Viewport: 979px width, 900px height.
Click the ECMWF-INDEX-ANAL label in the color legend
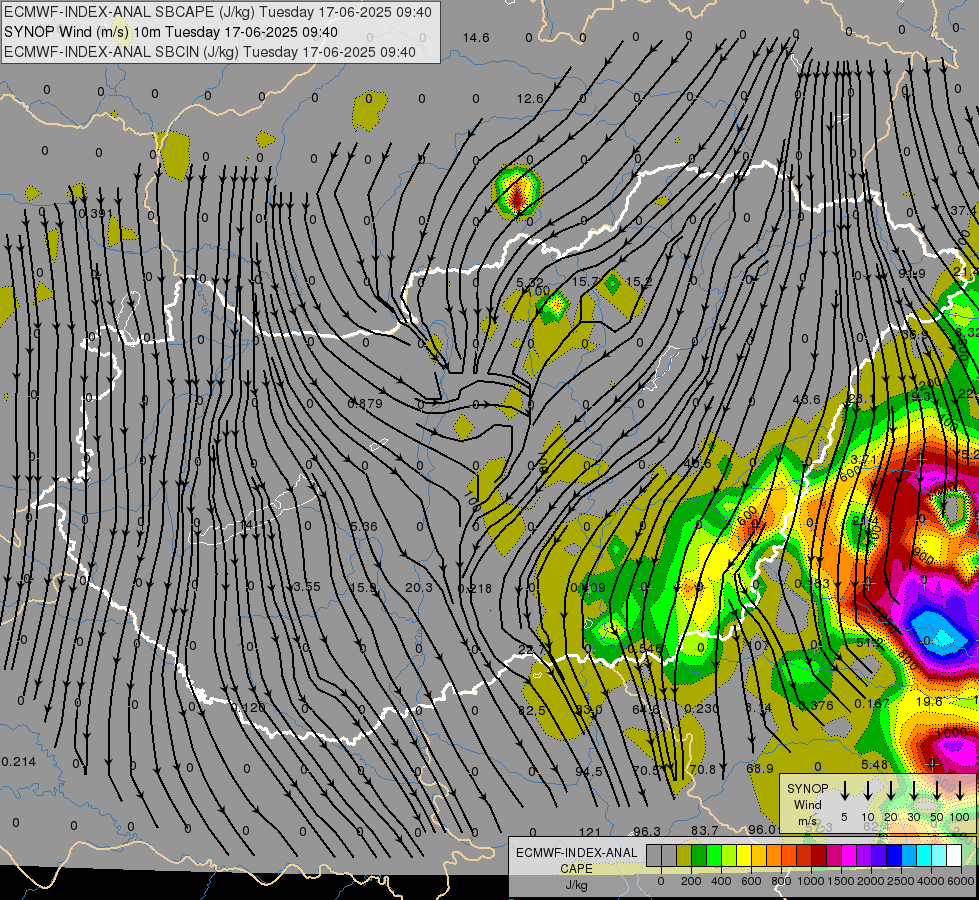click(576, 853)
